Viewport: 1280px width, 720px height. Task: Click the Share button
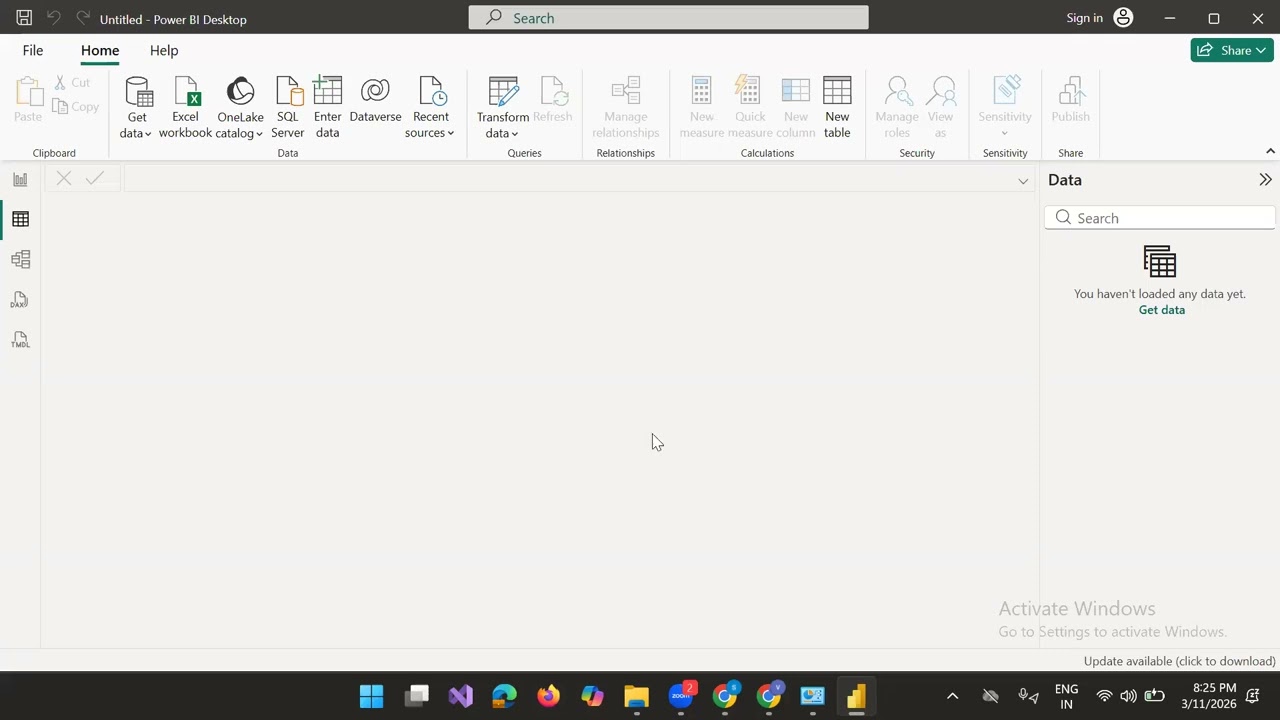pyautogui.click(x=1232, y=50)
